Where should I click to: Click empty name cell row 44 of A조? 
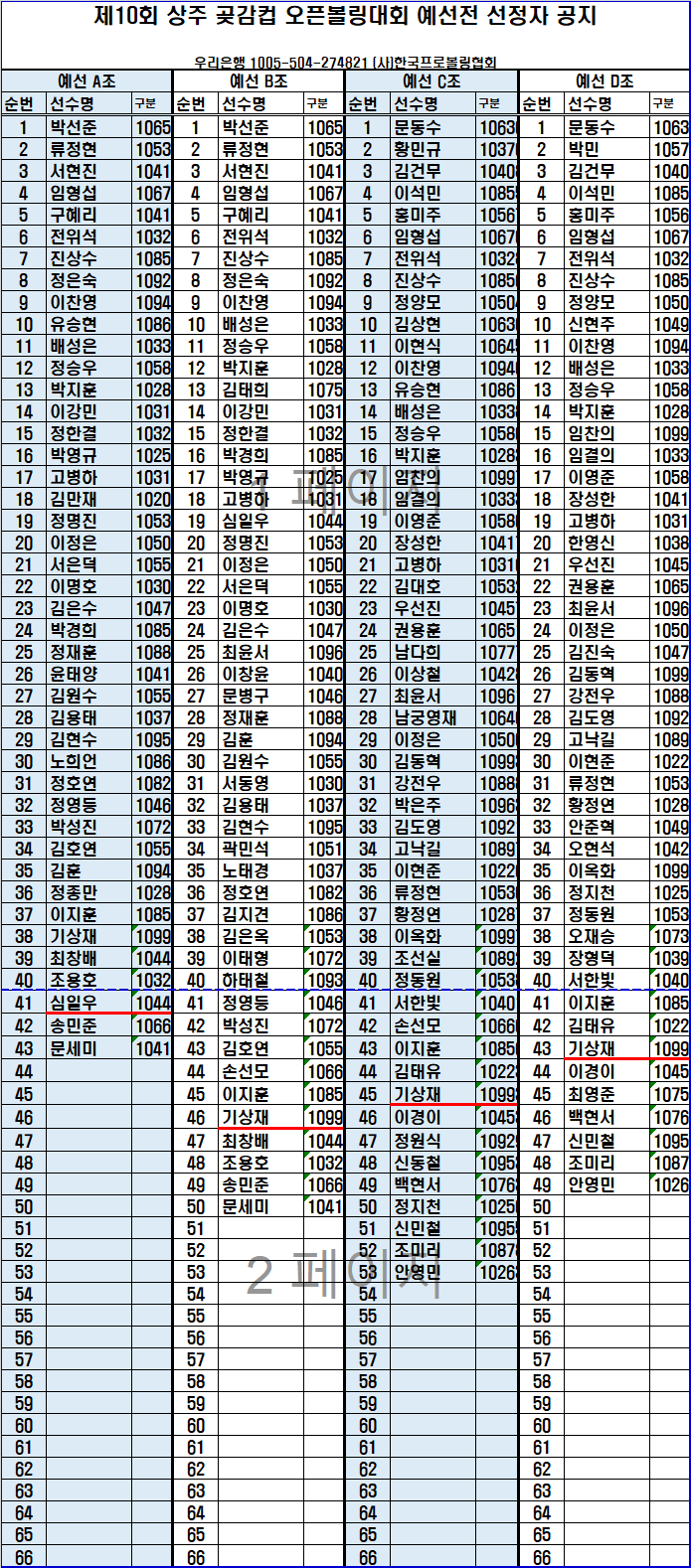[x=88, y=1071]
